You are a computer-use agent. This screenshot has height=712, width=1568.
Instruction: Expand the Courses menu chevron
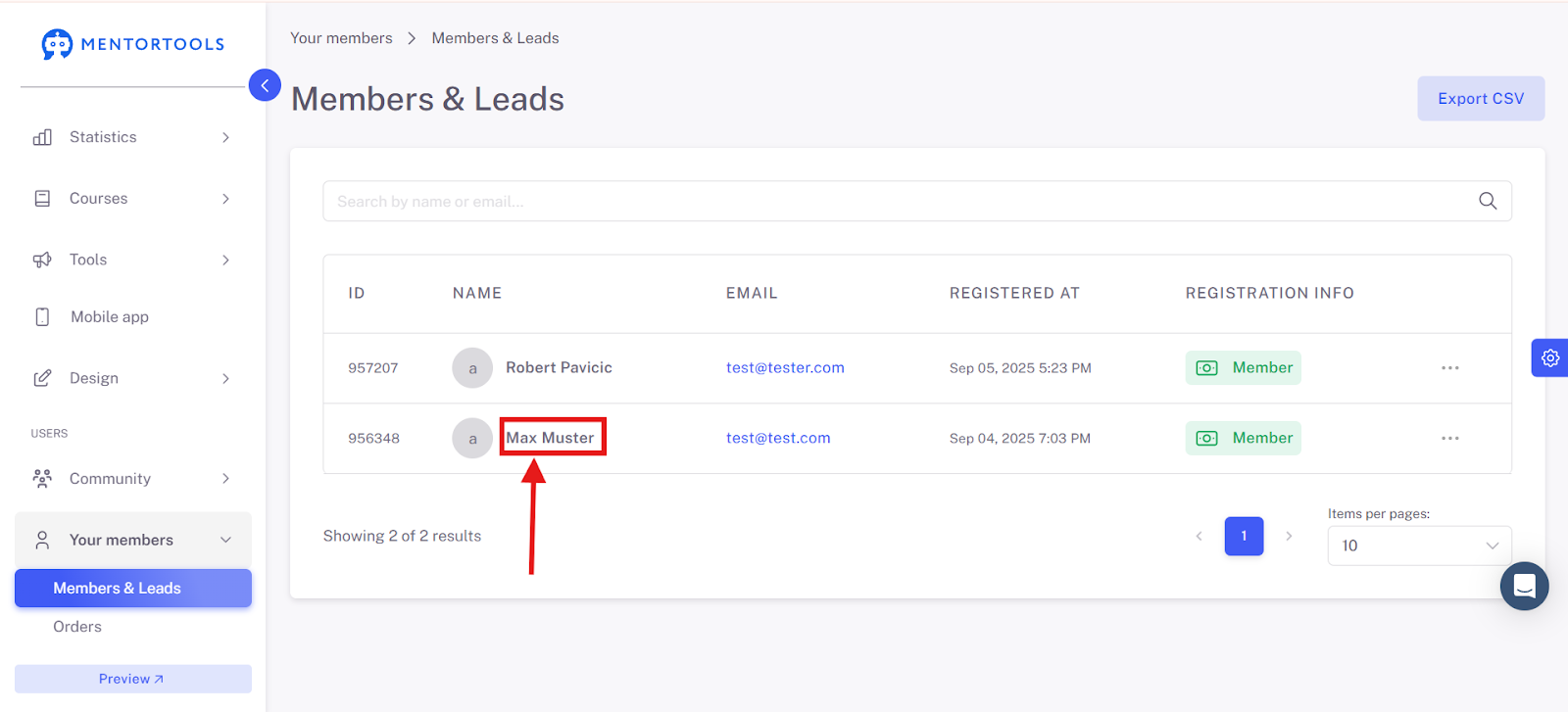pyautogui.click(x=225, y=199)
